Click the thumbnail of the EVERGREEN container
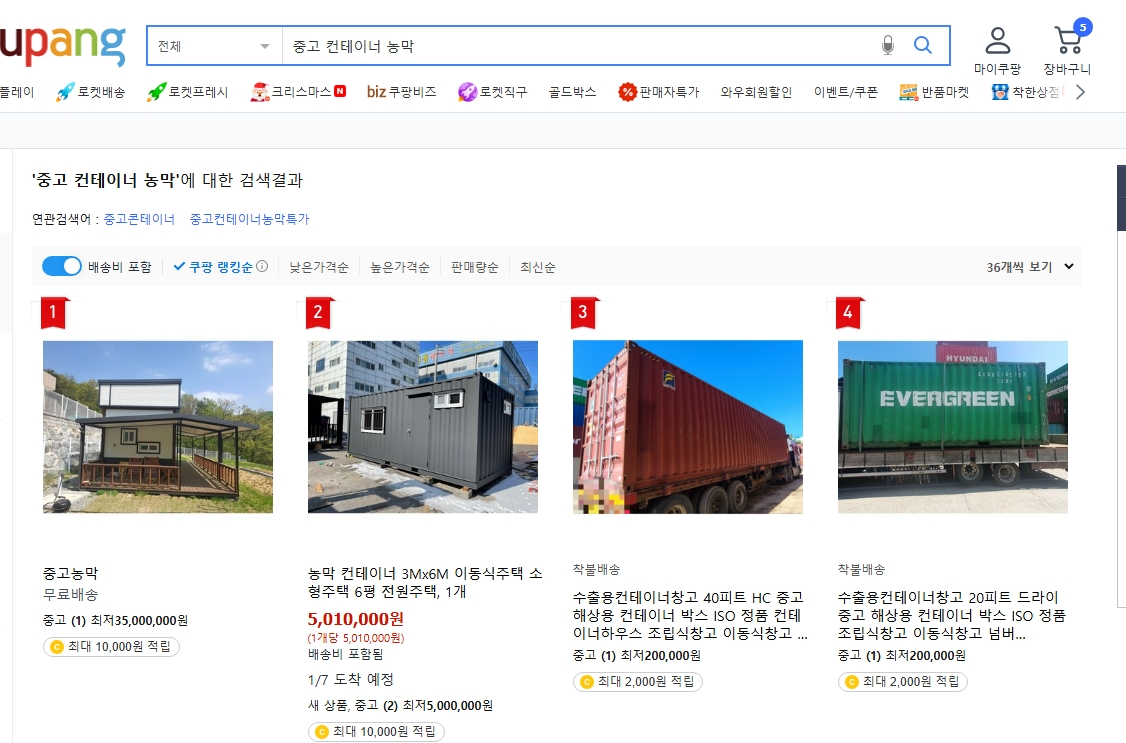 (x=952, y=426)
